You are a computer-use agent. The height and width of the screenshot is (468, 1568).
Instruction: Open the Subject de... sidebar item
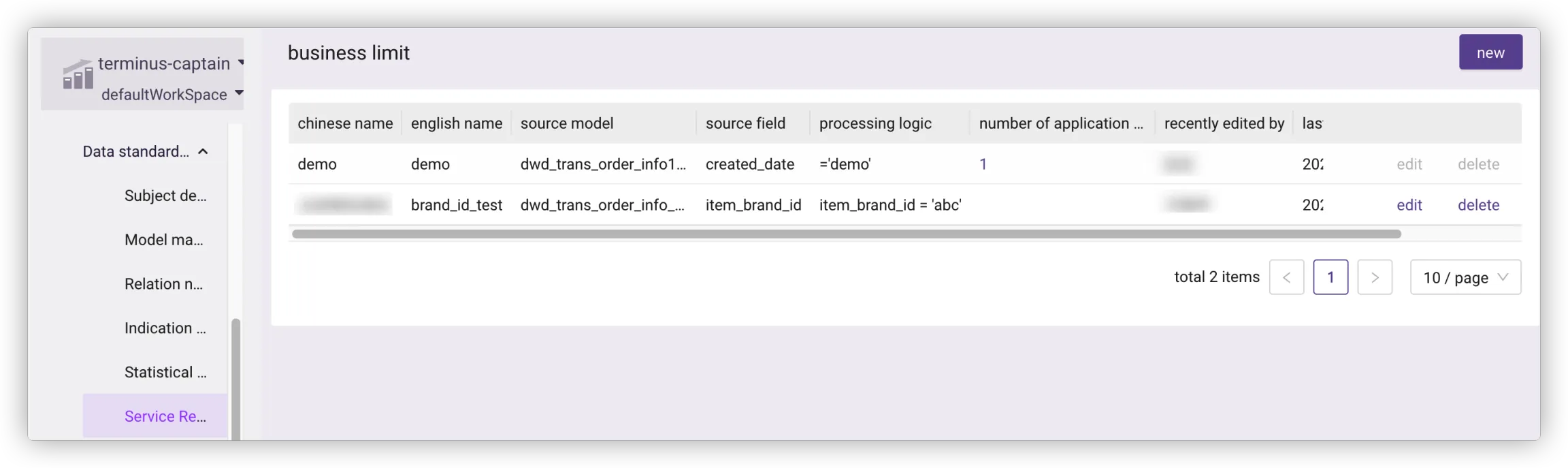[x=165, y=196]
